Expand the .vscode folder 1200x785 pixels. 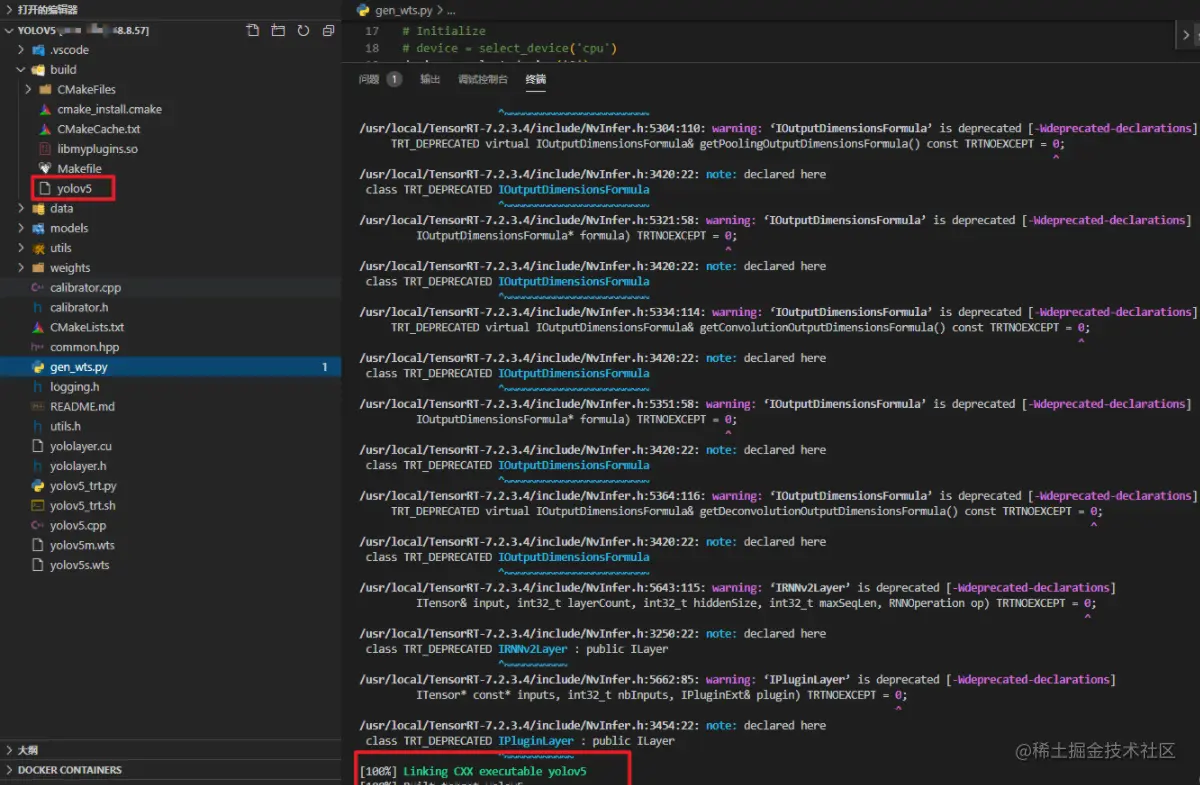(22, 50)
